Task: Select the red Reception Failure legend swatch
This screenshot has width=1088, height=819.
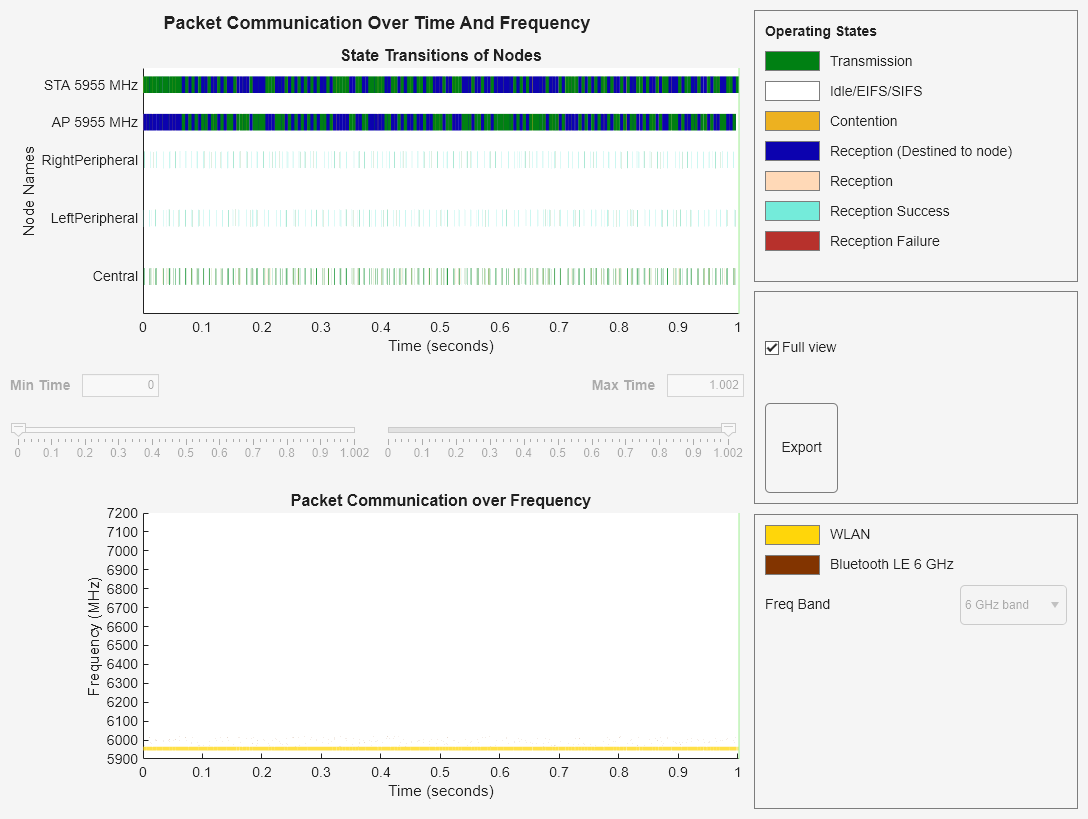Action: (790, 241)
